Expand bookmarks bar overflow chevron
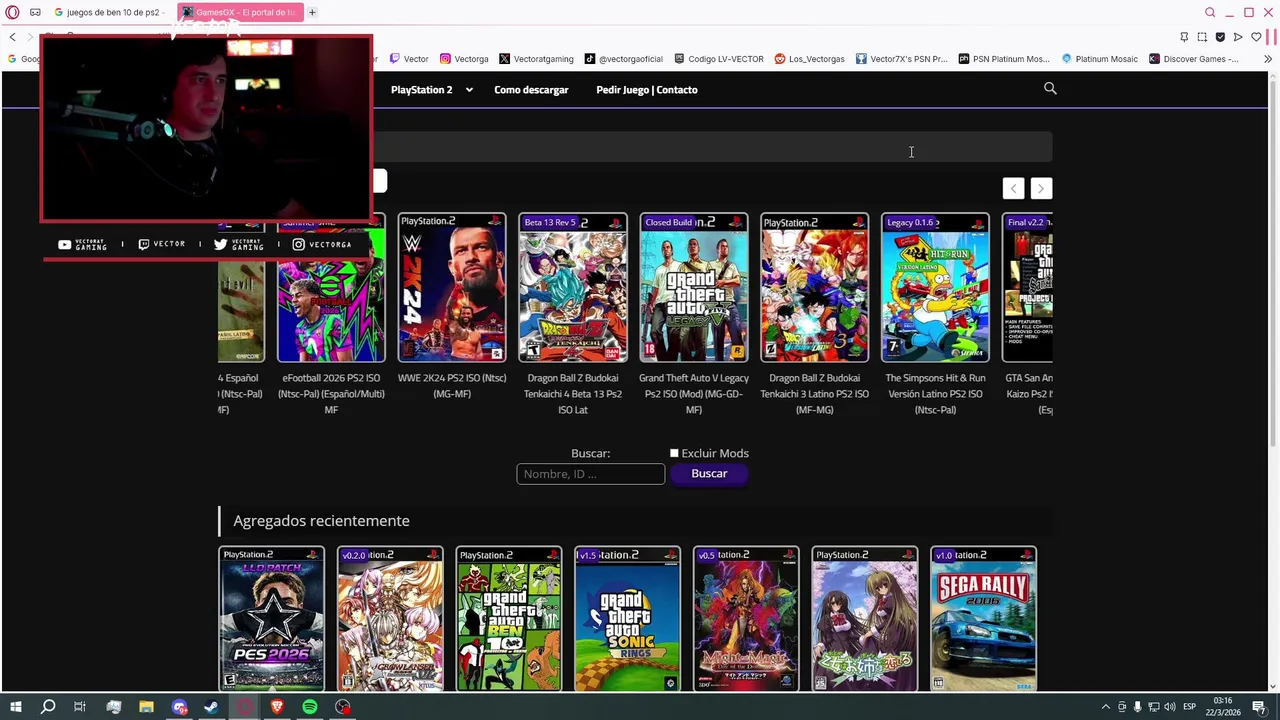 (1268, 59)
